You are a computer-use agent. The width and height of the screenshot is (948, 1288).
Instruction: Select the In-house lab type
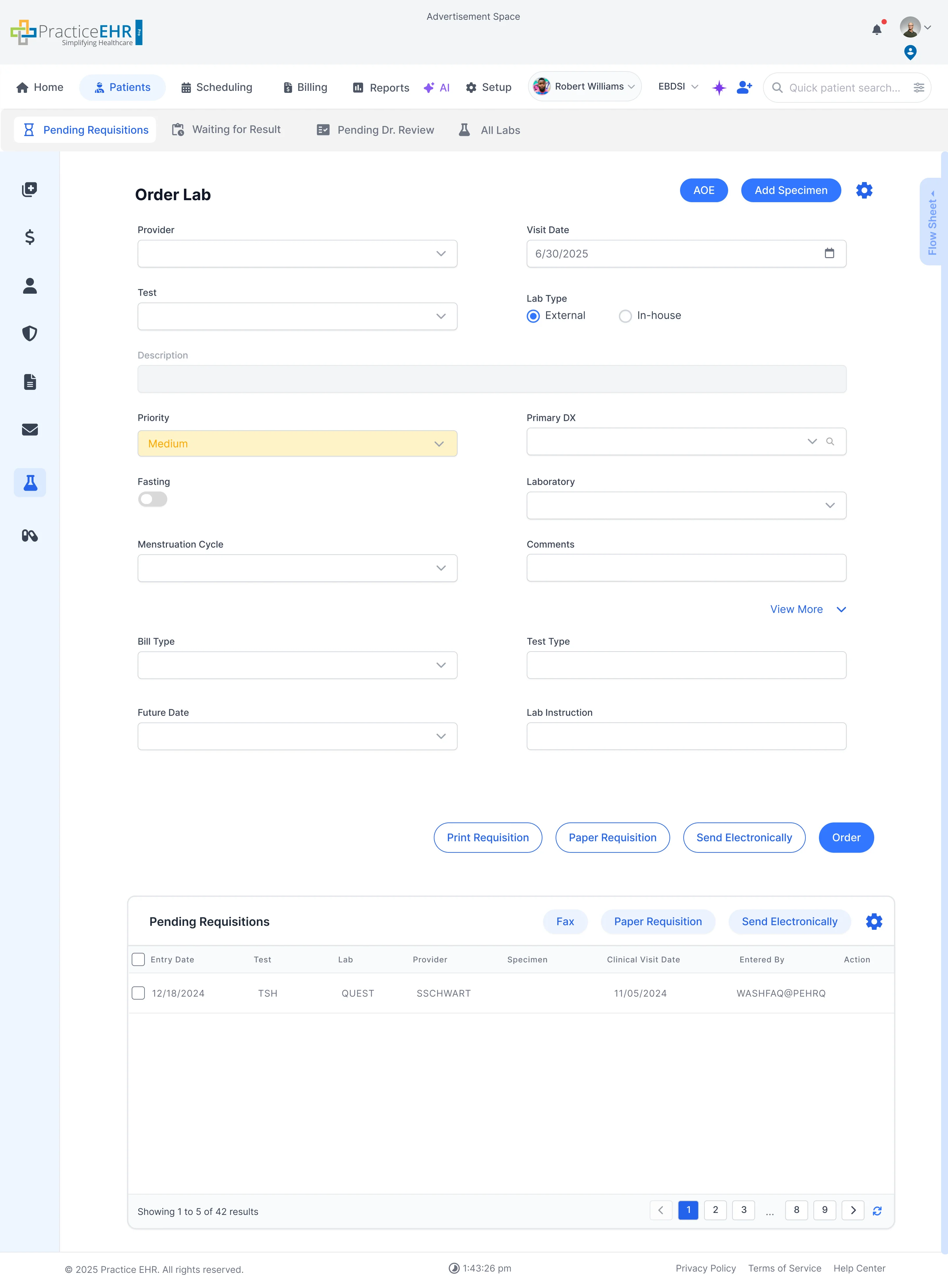[625, 316]
